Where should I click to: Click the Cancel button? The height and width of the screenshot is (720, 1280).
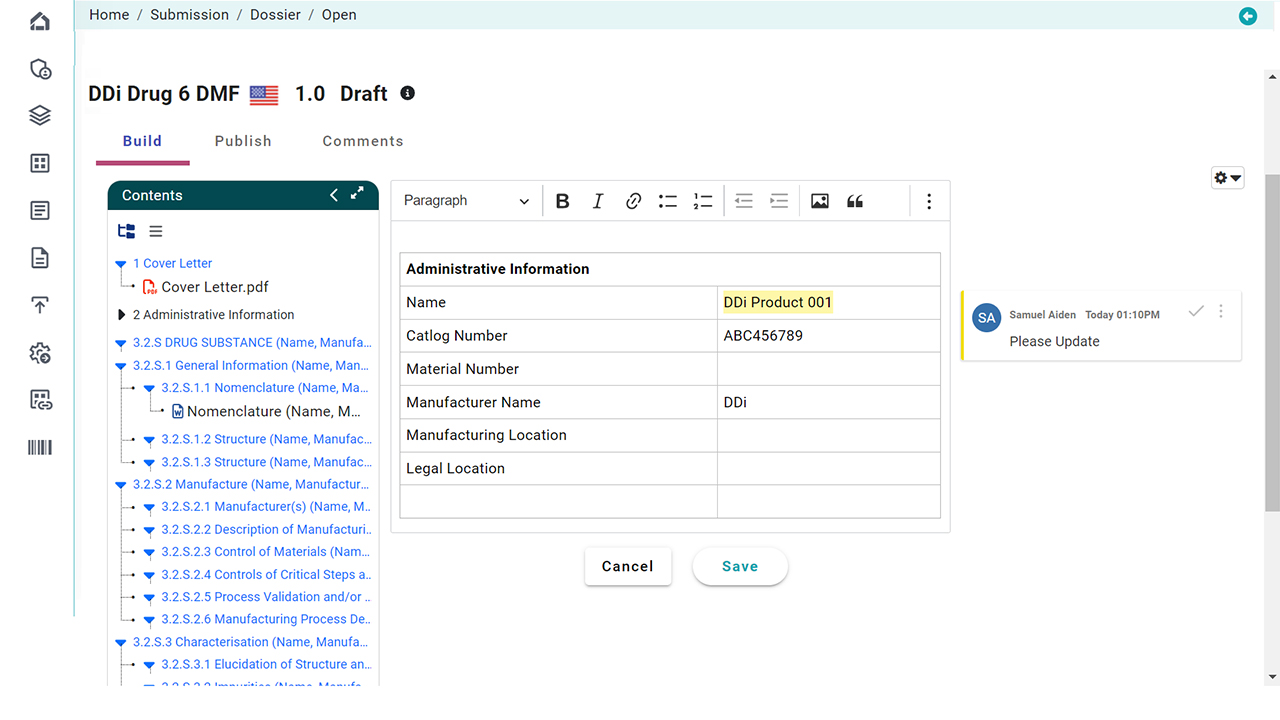[x=627, y=566]
